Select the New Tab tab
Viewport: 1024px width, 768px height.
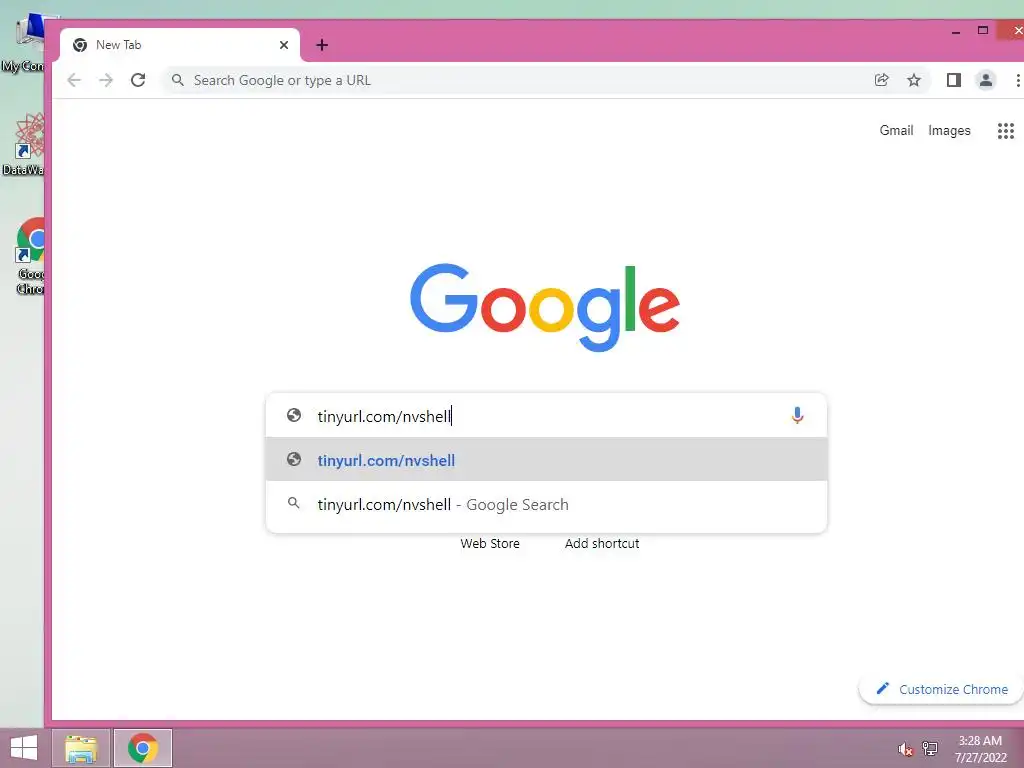(x=180, y=45)
